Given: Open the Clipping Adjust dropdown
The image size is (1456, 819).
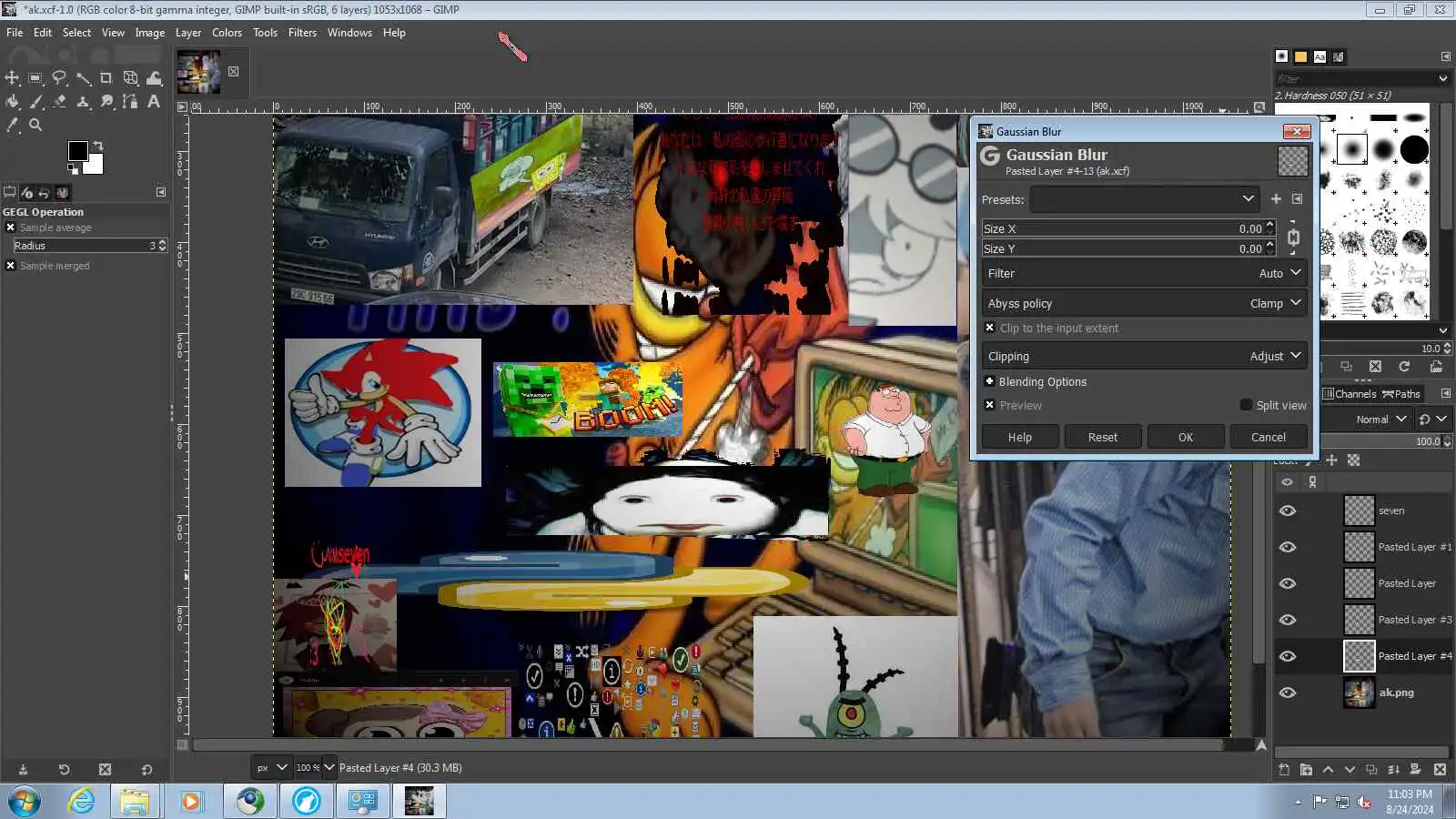Looking at the screenshot, I should tap(1145, 356).
